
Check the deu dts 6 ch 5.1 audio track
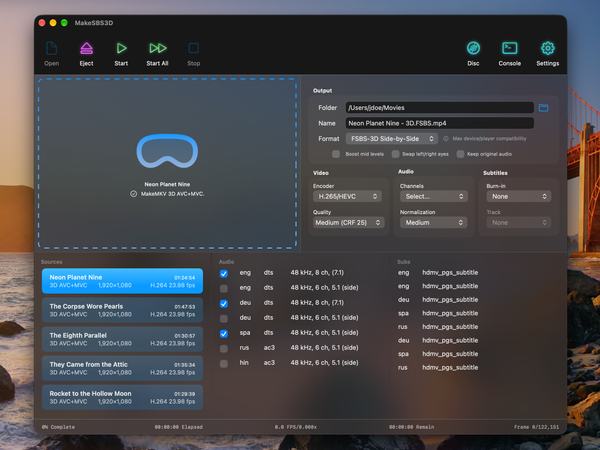[x=224, y=318]
